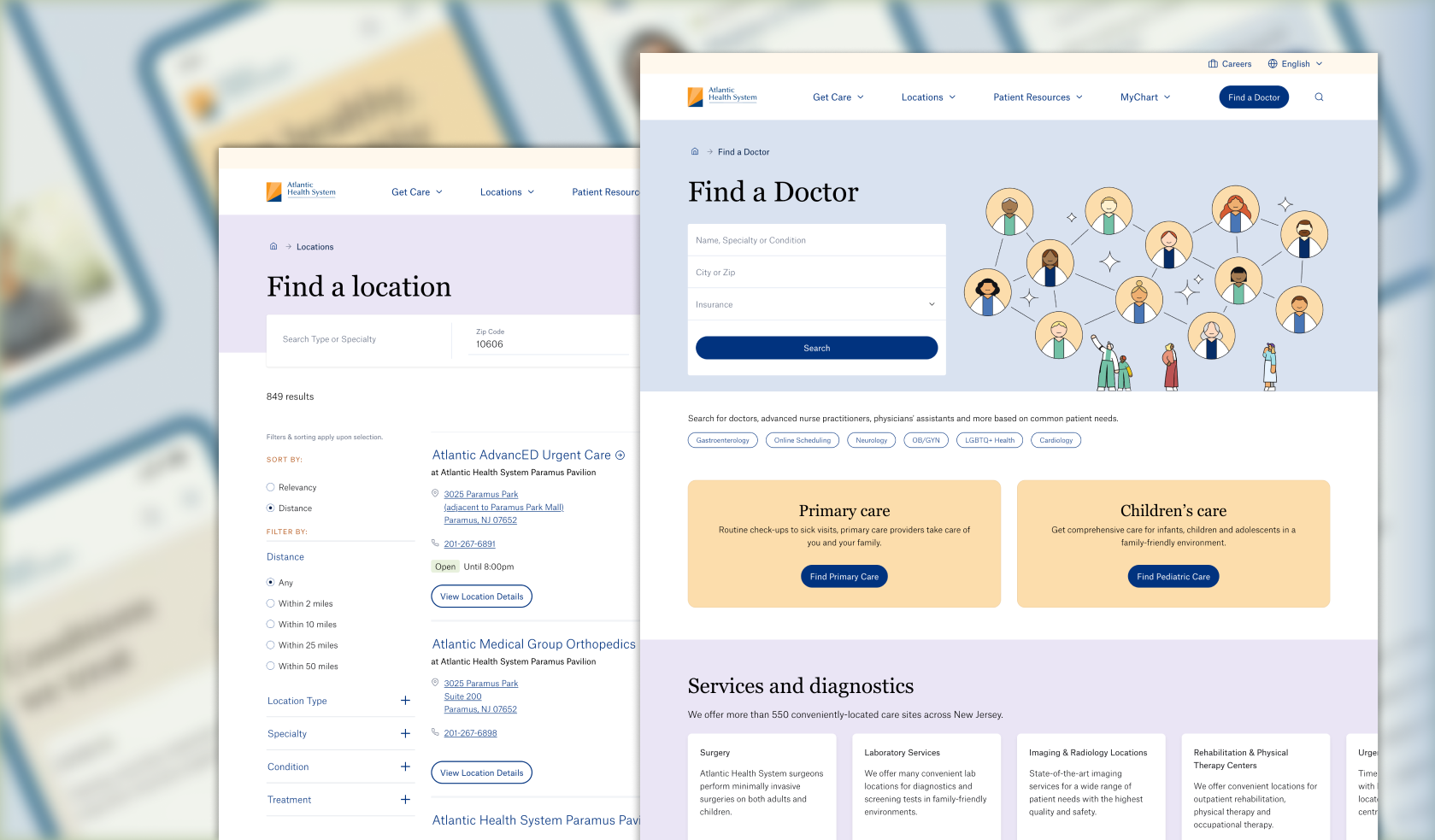Click the Neurology tag
Viewport: 1435px width, 840px height.
click(872, 440)
